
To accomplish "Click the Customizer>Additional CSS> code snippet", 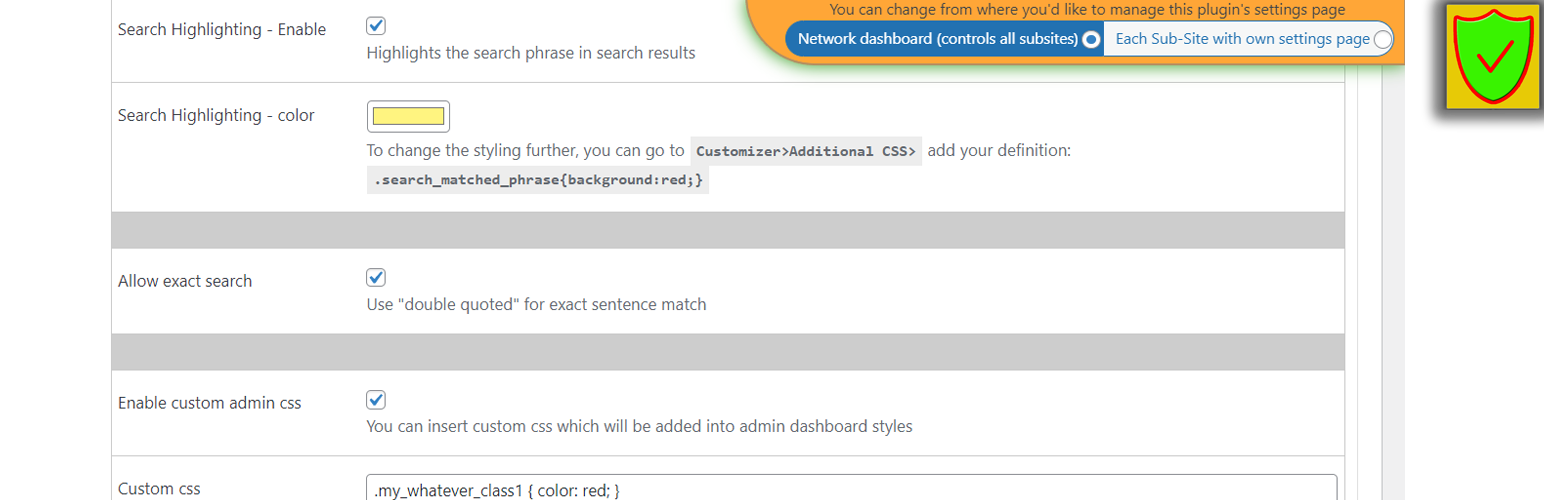I will point(806,152).
